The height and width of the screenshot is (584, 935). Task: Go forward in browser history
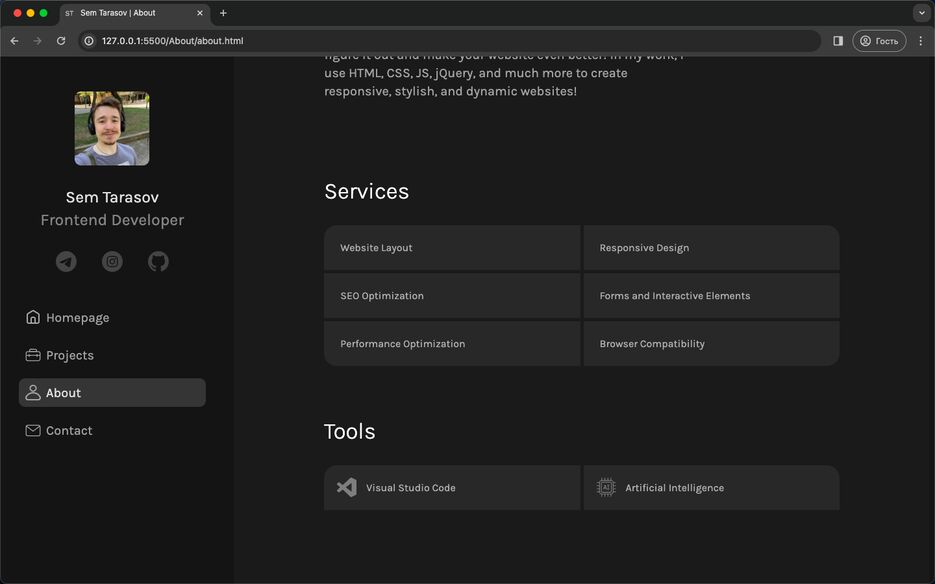coord(38,41)
